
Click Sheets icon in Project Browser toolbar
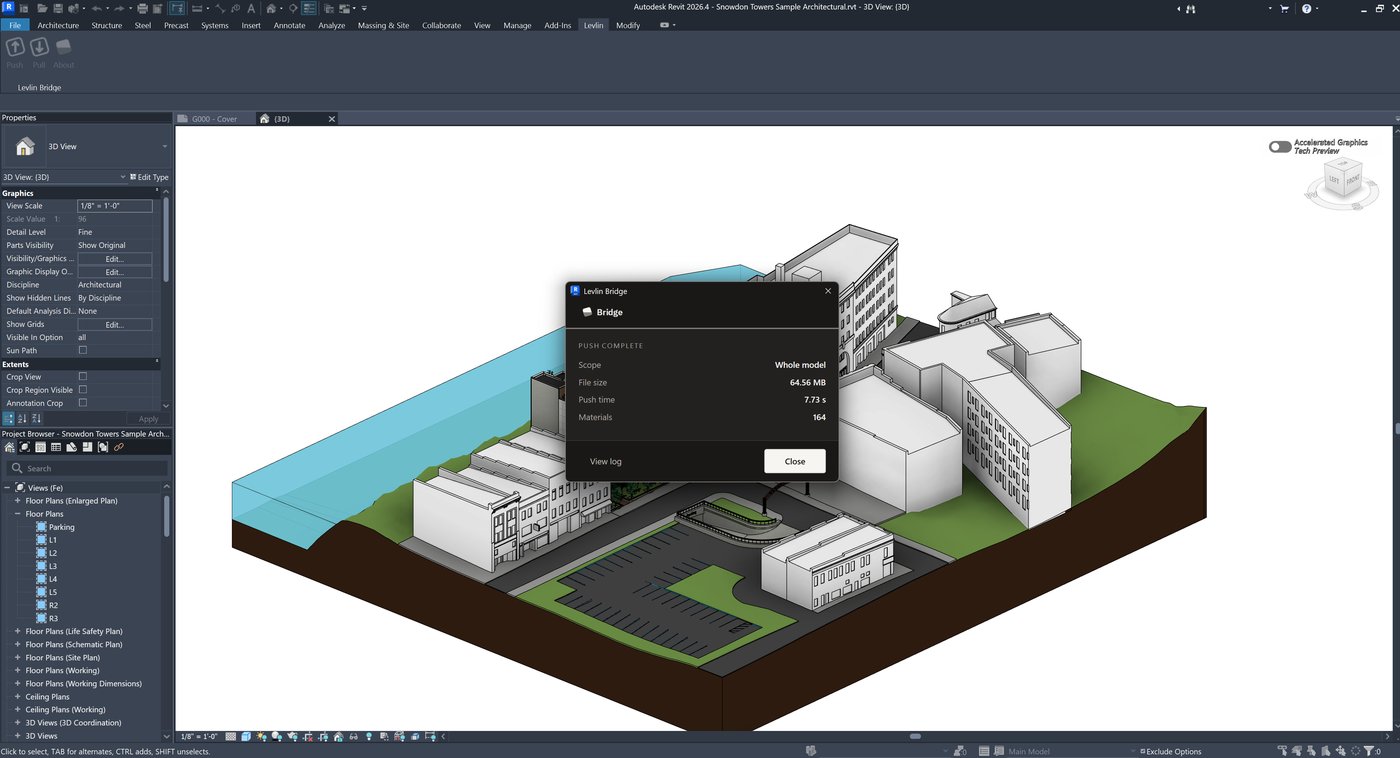coord(71,447)
